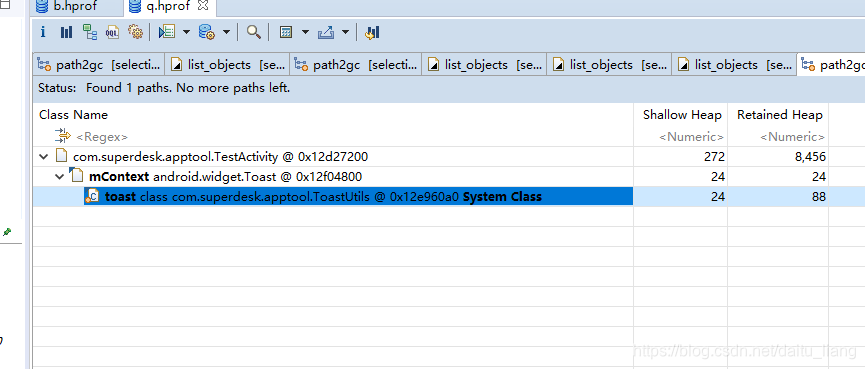Image resolution: width=865 pixels, height=369 pixels.
Task: Open the fourth list_objects results tab
Action: 734,65
